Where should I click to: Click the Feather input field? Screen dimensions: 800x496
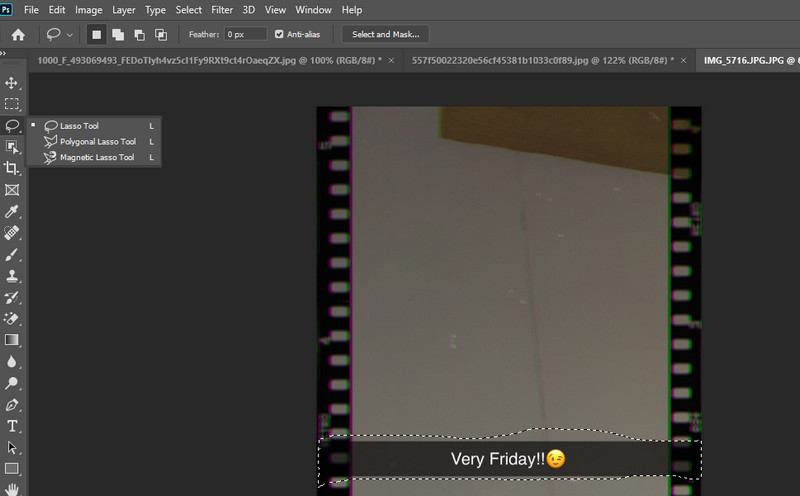point(245,34)
